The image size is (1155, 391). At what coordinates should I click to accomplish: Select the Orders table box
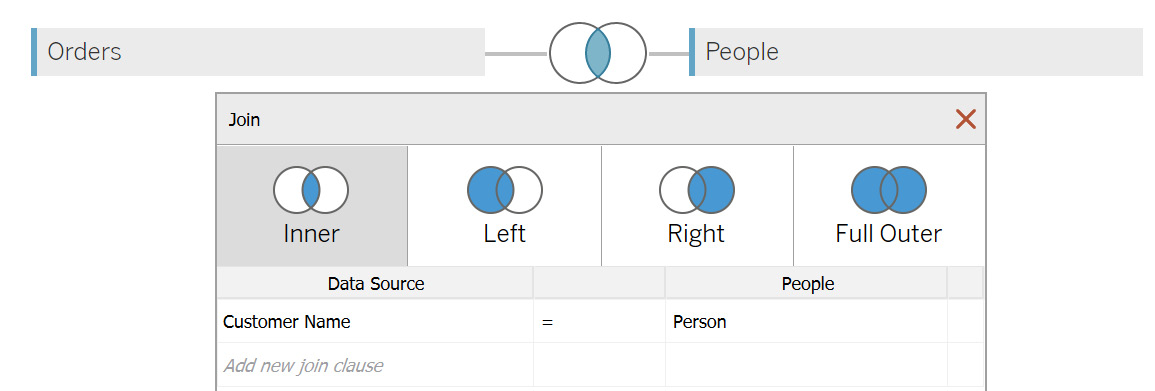(258, 52)
